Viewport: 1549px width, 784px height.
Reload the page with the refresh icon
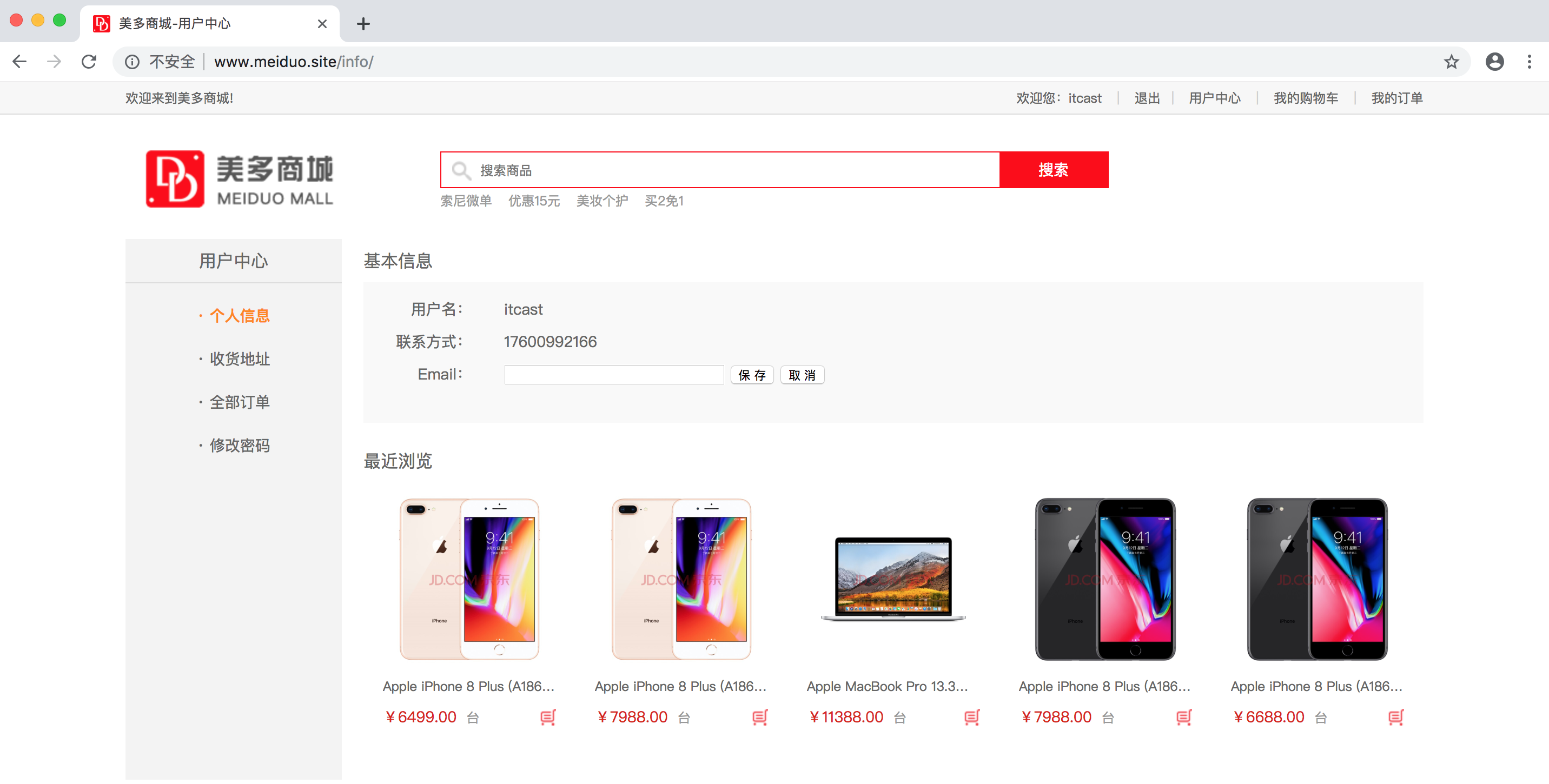(89, 62)
